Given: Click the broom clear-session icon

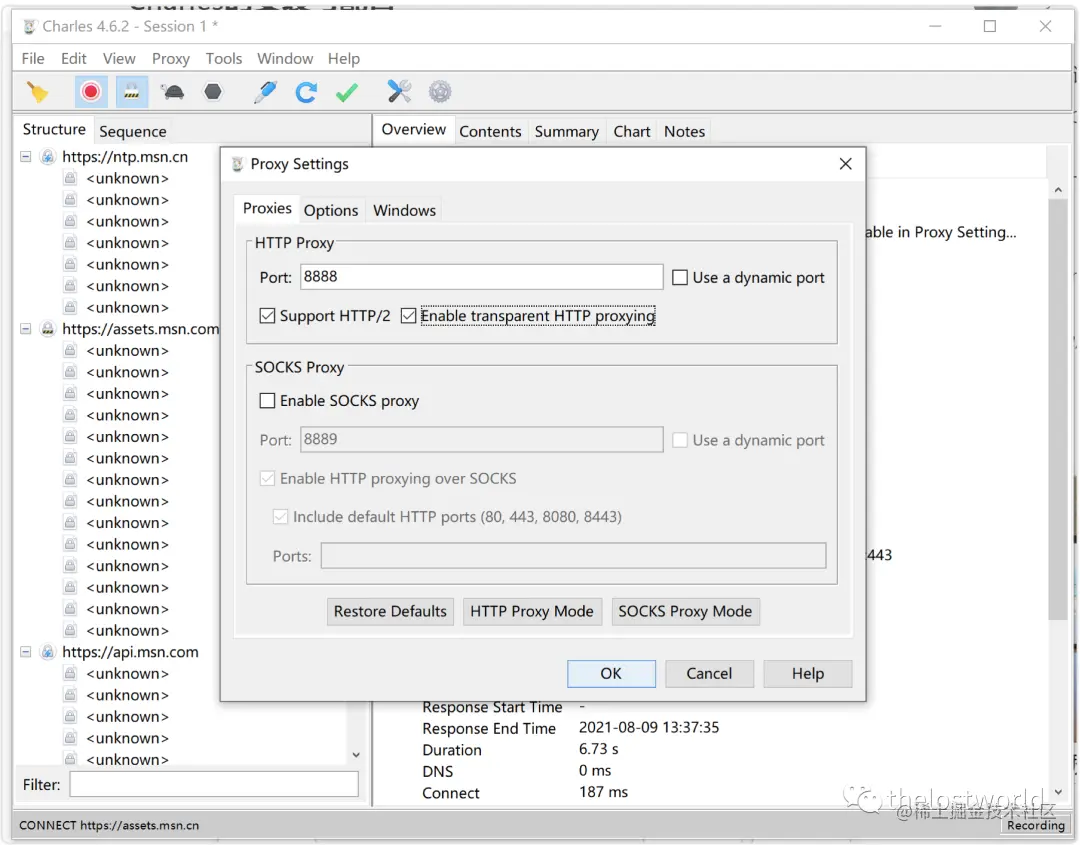Looking at the screenshot, I should tap(38, 92).
